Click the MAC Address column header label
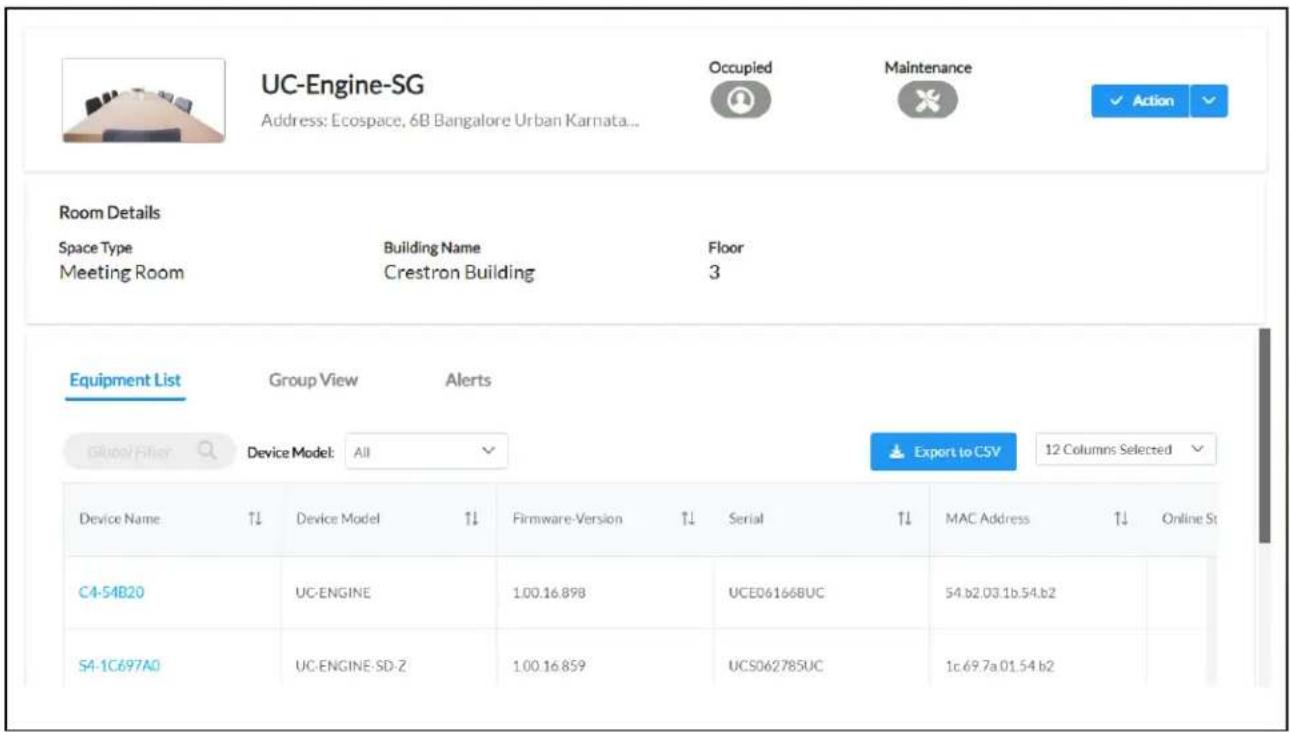The width and height of the screenshot is (1290, 732). click(987, 519)
